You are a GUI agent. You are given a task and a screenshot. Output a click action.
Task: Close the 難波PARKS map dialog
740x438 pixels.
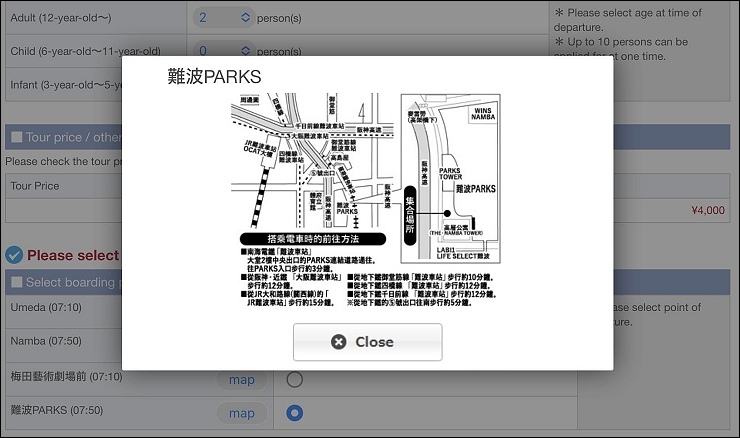(x=368, y=342)
